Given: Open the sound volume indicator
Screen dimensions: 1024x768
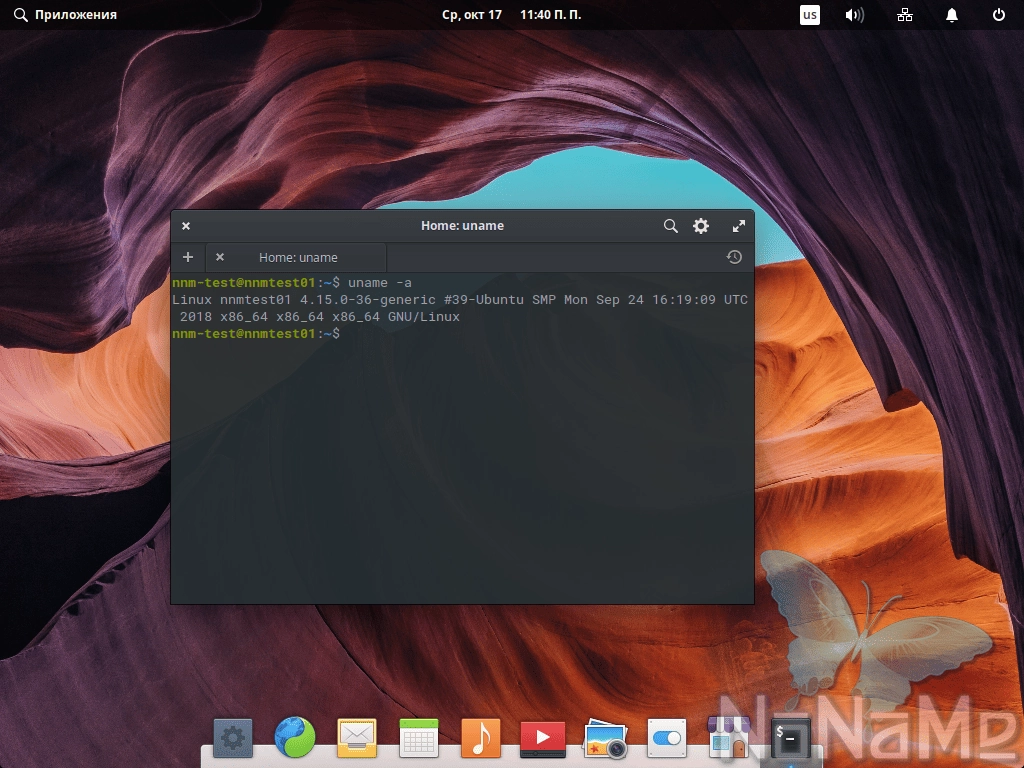Looking at the screenshot, I should pos(854,15).
